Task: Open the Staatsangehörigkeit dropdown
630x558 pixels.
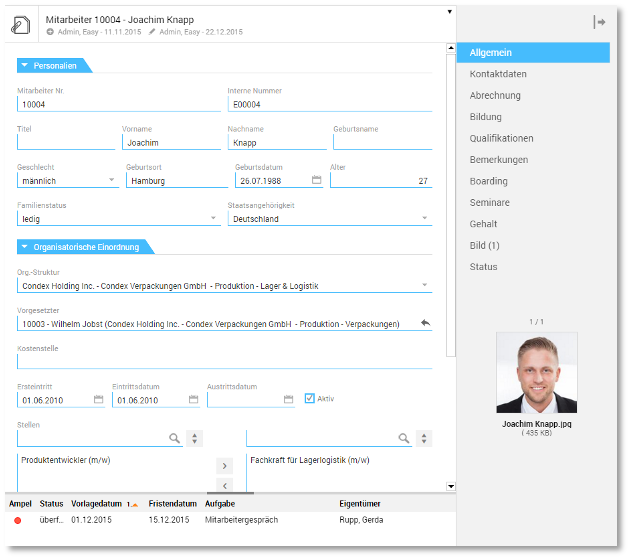Action: point(425,218)
